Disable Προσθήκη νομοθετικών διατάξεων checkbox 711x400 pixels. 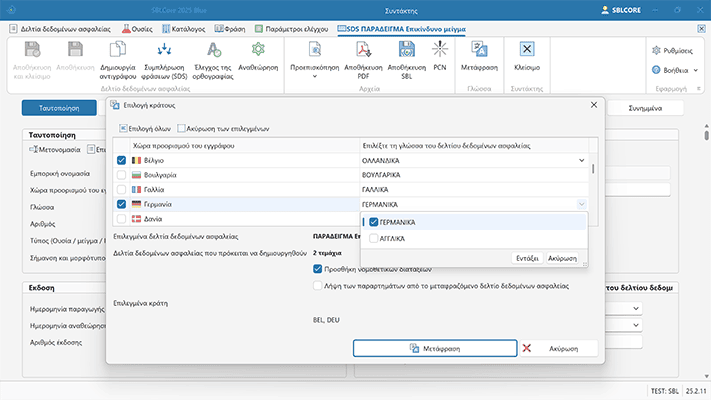click(318, 268)
